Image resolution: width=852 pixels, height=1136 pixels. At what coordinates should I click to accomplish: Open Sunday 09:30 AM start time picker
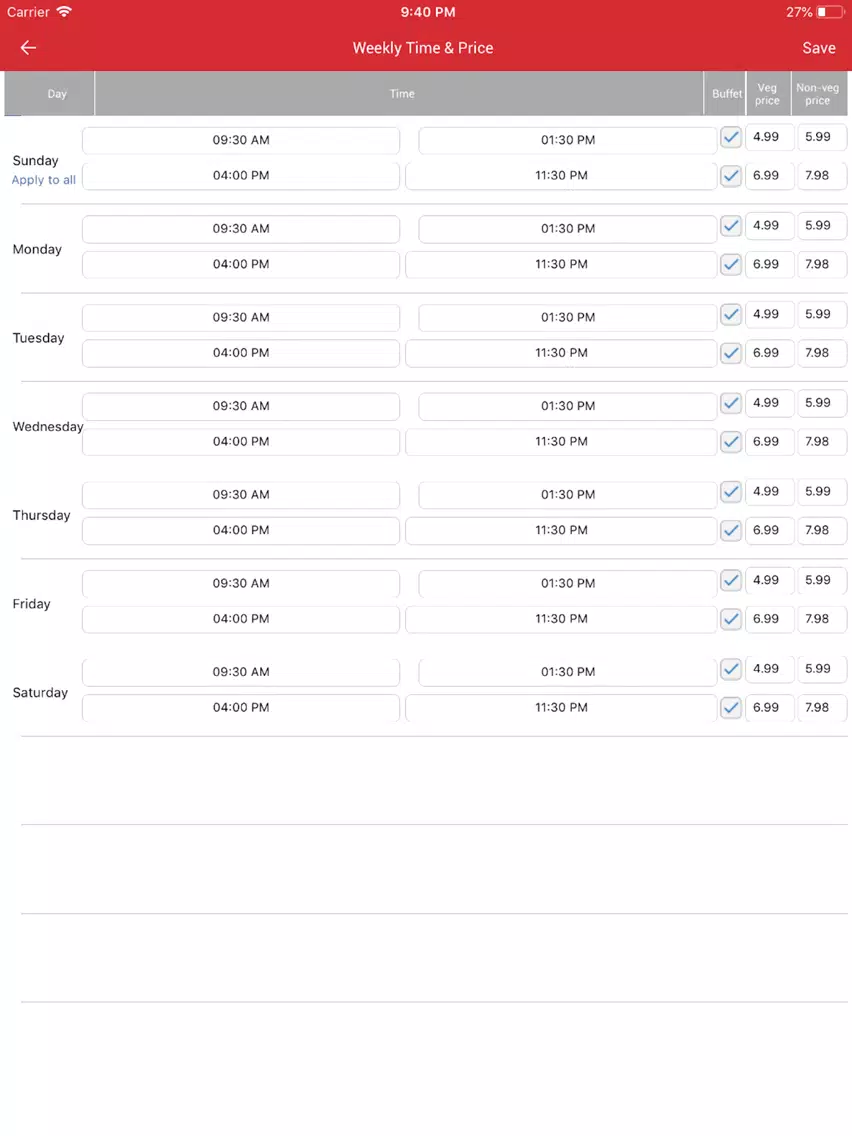pos(241,140)
